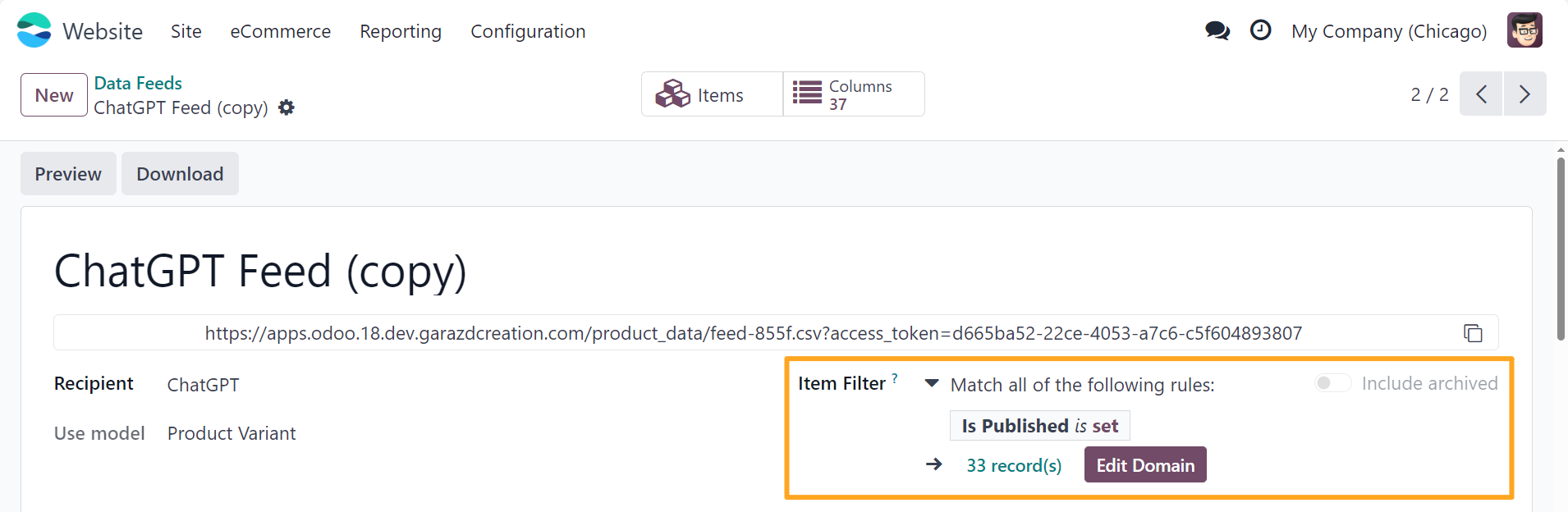Open the Activities clock icon
This screenshot has height=512, width=1568.
click(1261, 30)
